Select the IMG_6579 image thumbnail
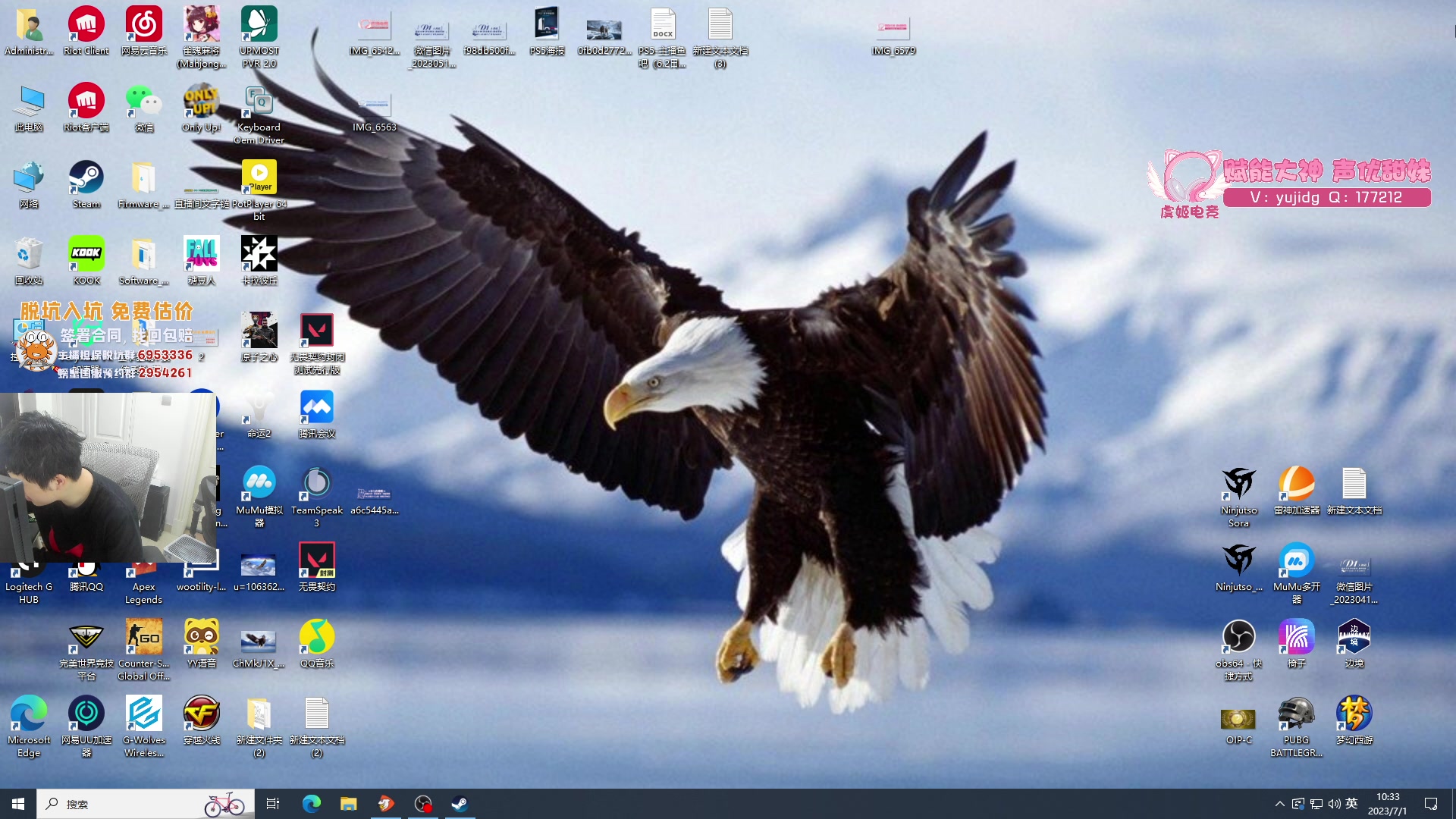 point(893,30)
